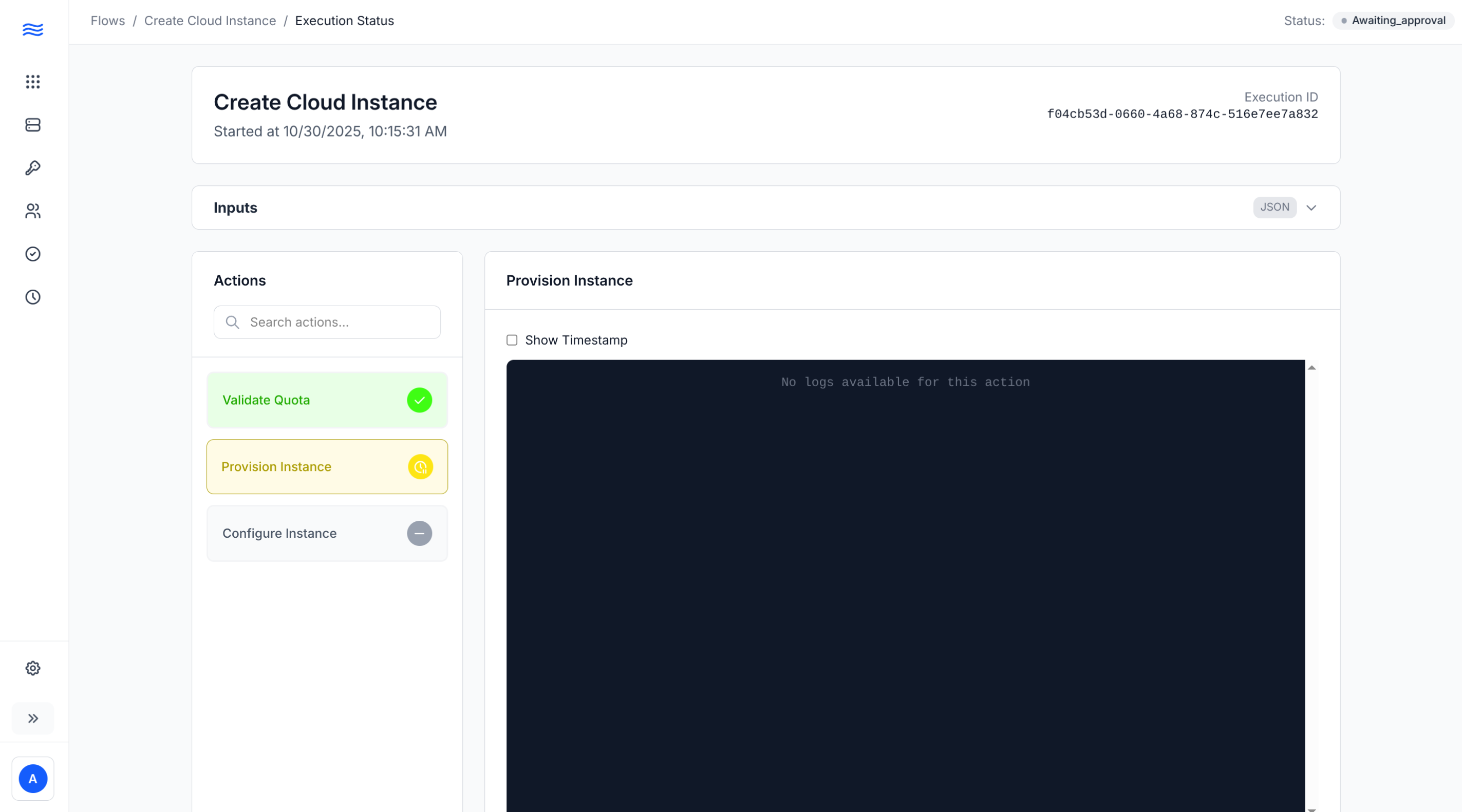
Task: Expand the Inputs section chevron
Action: click(x=1311, y=207)
